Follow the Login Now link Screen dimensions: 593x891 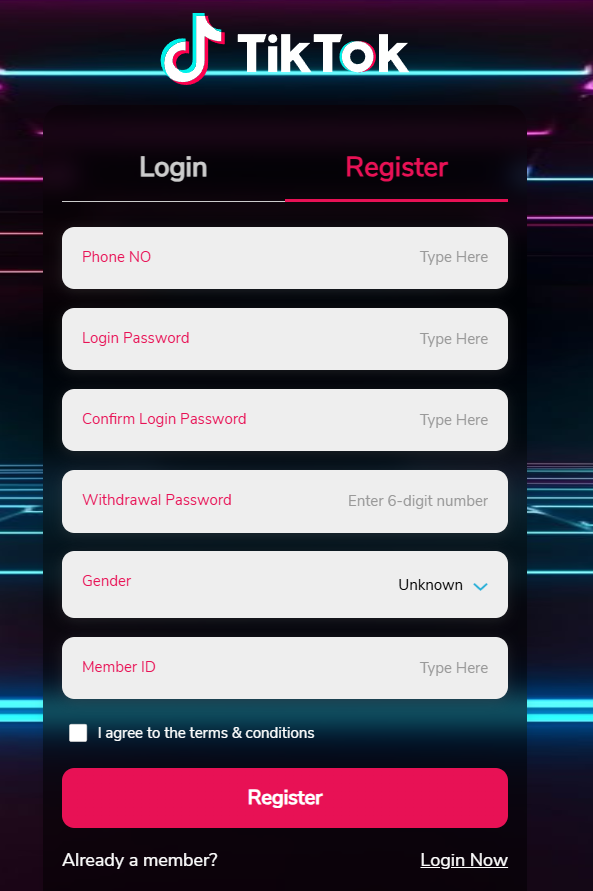(464, 860)
